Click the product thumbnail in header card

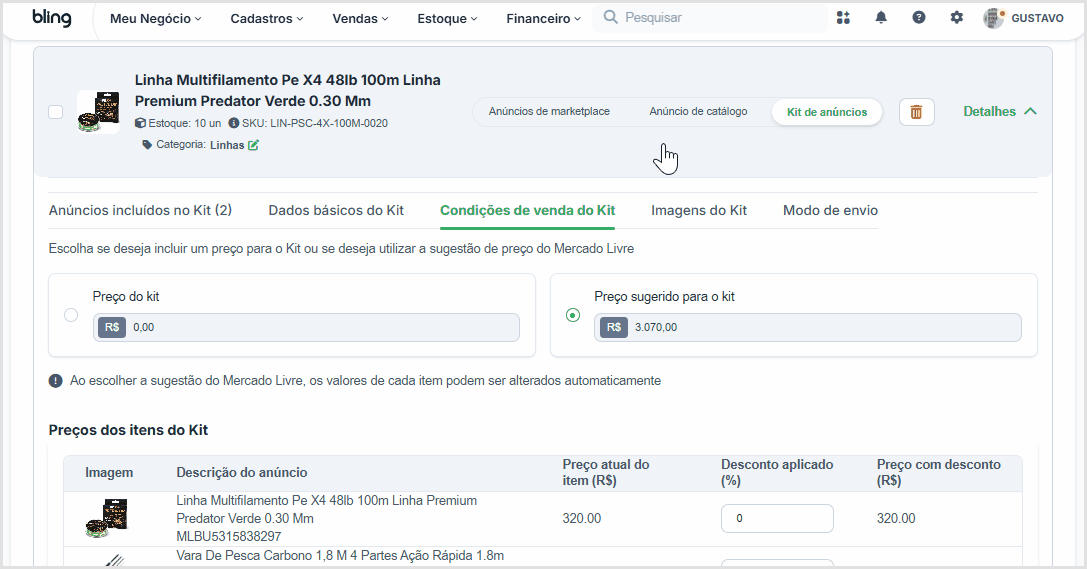point(98,112)
